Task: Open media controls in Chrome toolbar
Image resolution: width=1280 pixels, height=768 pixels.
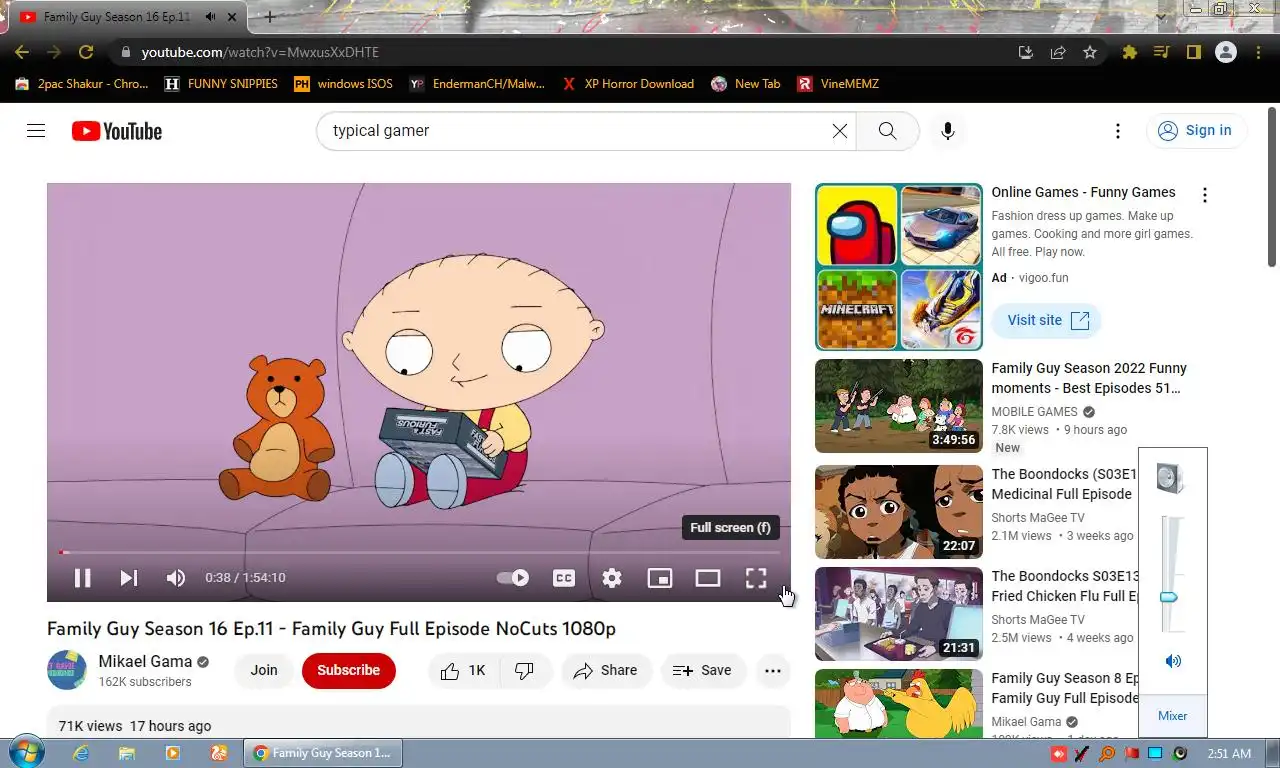Action: (1161, 52)
